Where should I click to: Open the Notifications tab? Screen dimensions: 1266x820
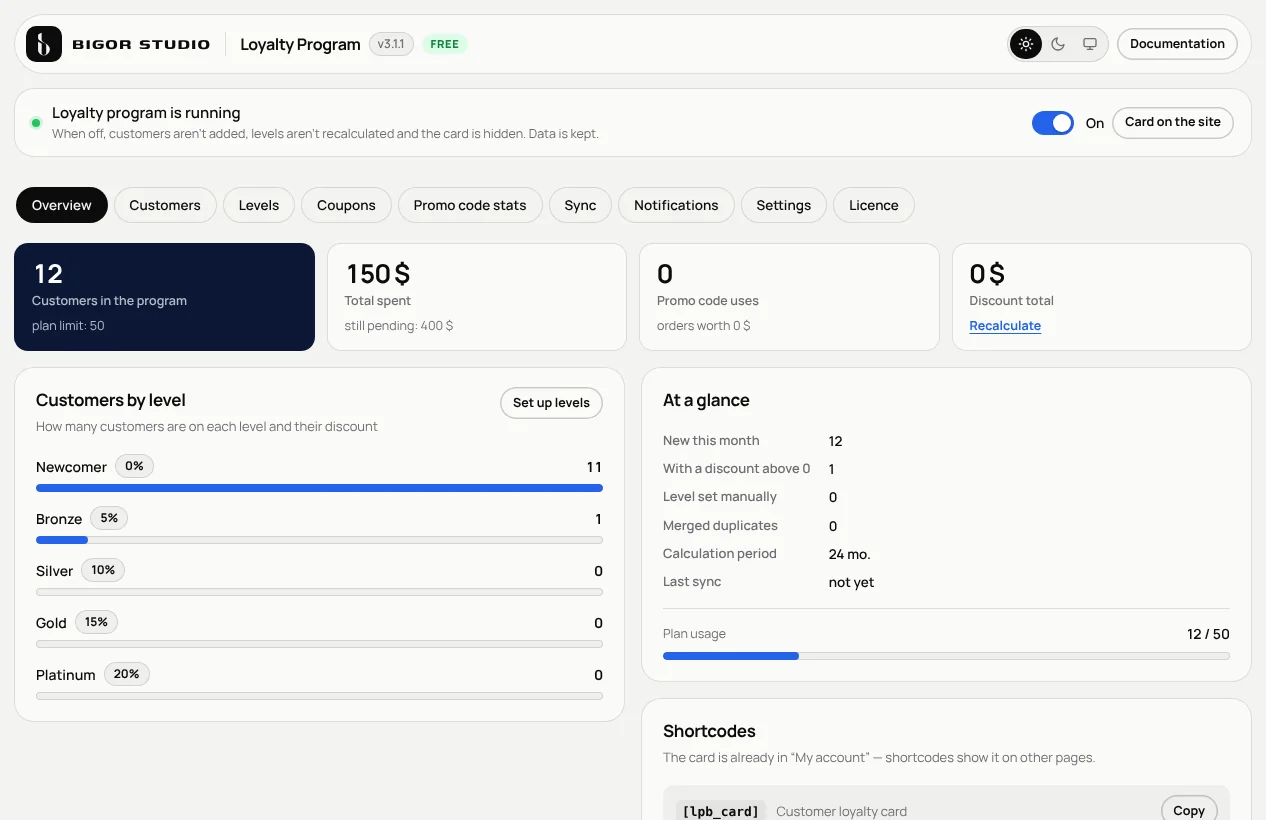(676, 205)
